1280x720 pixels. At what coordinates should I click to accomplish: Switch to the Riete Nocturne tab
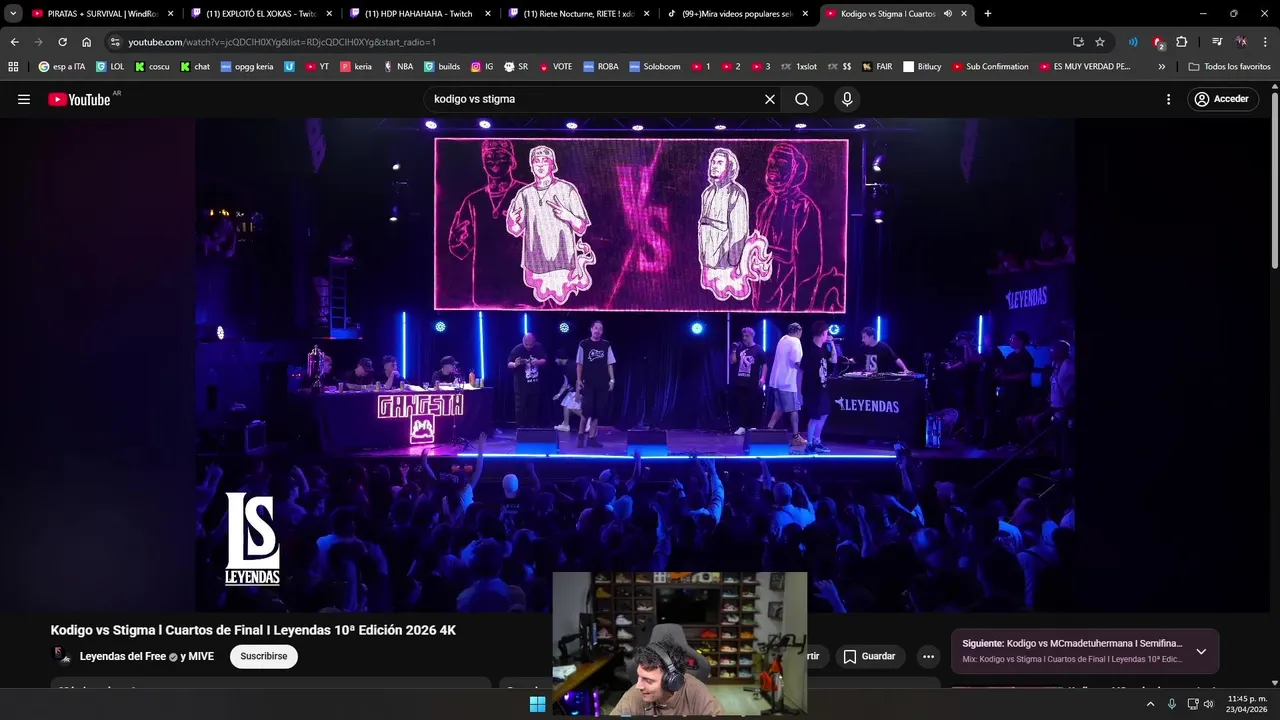click(x=580, y=14)
